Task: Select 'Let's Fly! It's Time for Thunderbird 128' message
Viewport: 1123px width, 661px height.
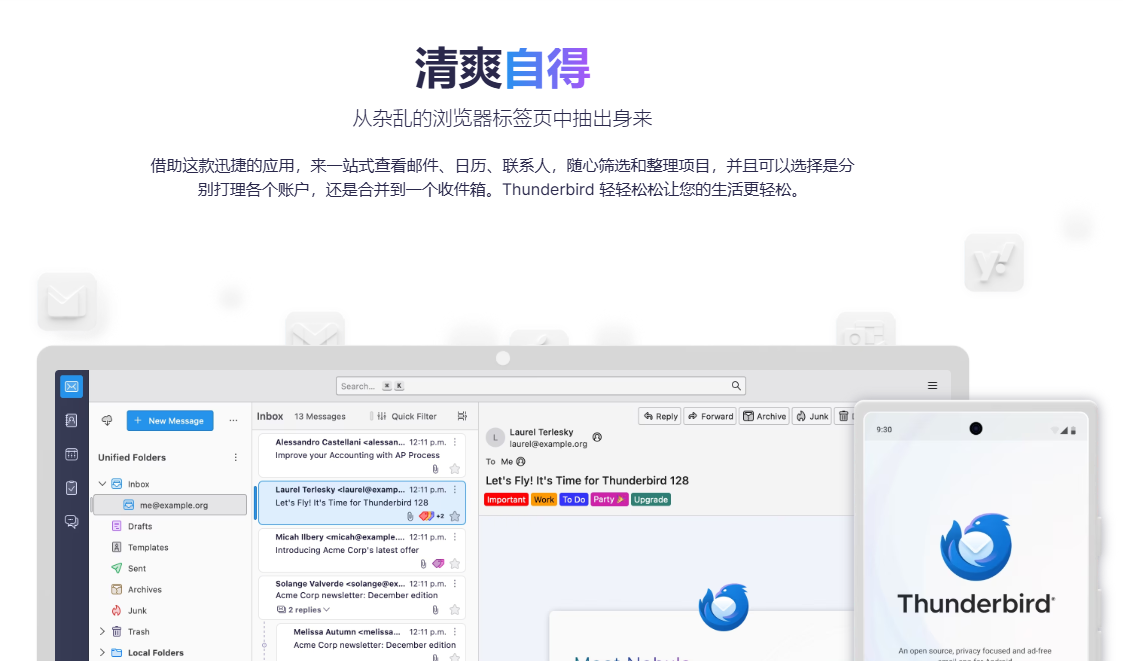Action: click(362, 503)
